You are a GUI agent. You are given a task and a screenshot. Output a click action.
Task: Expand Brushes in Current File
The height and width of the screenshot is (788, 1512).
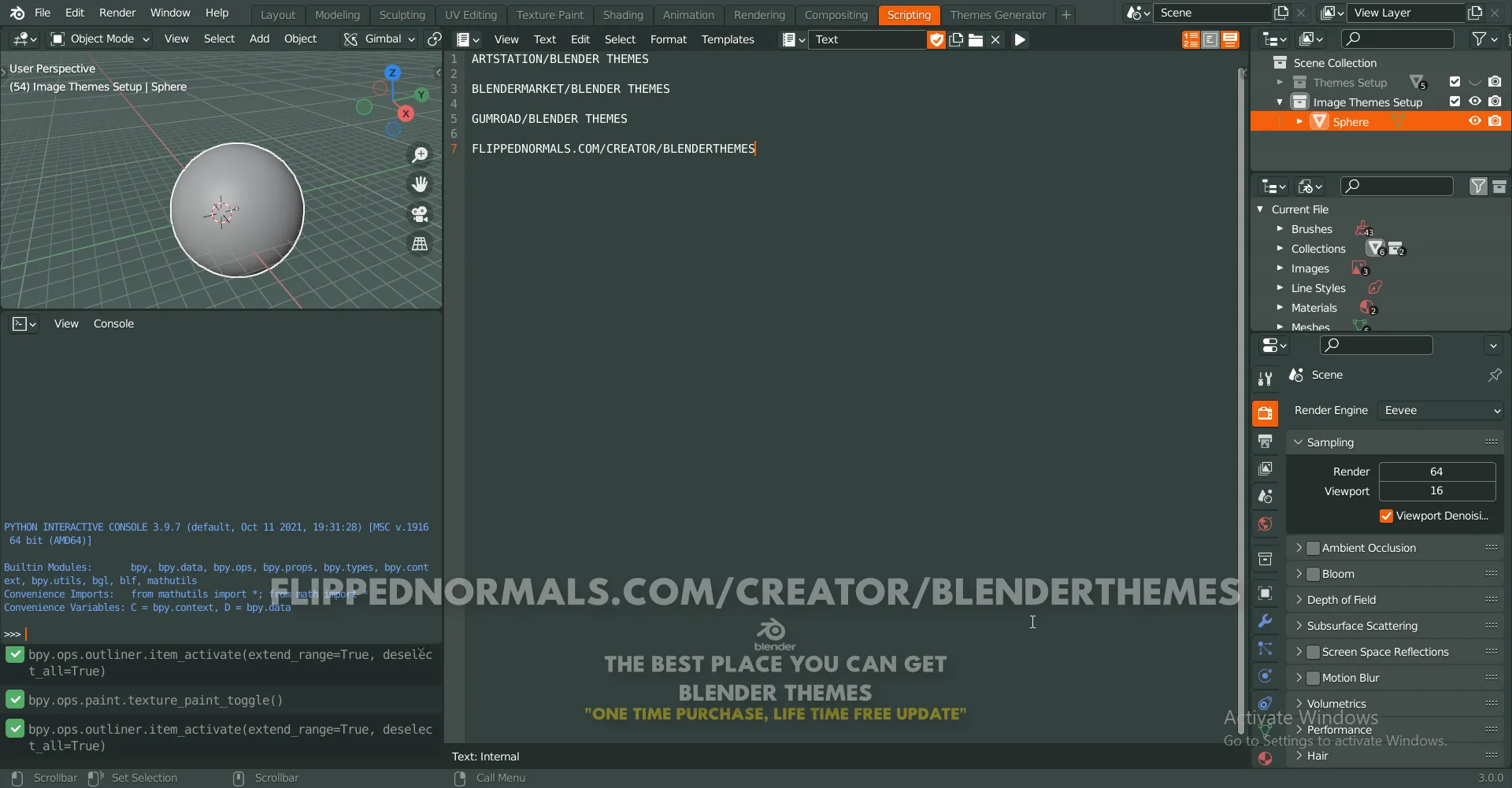tap(1280, 229)
